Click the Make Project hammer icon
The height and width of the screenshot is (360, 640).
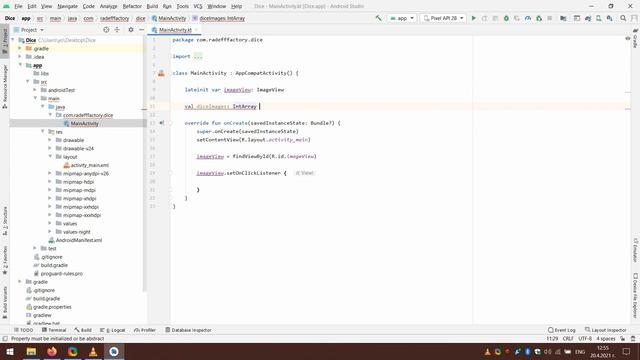378,18
